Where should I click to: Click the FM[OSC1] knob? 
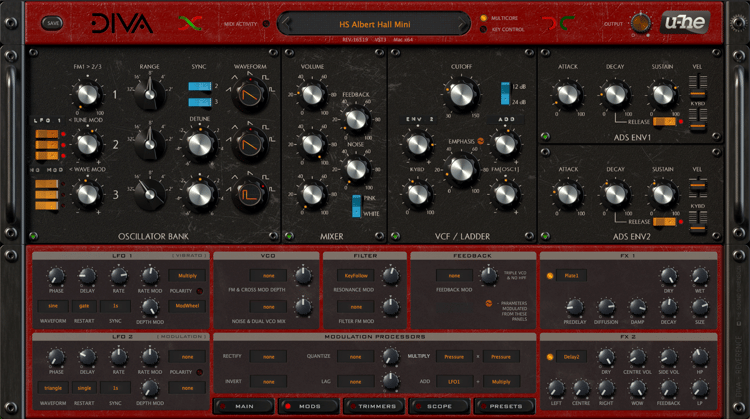(505, 194)
